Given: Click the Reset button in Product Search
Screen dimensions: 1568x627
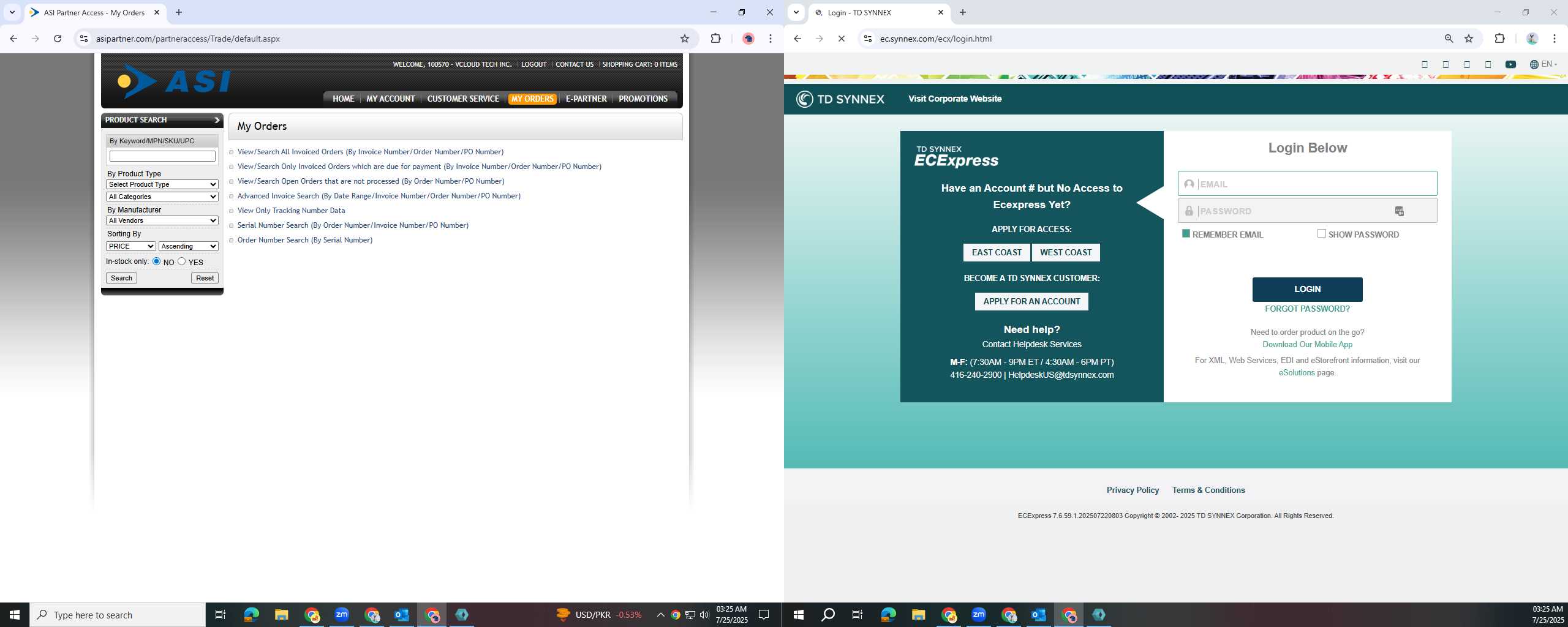Looking at the screenshot, I should click(x=205, y=278).
